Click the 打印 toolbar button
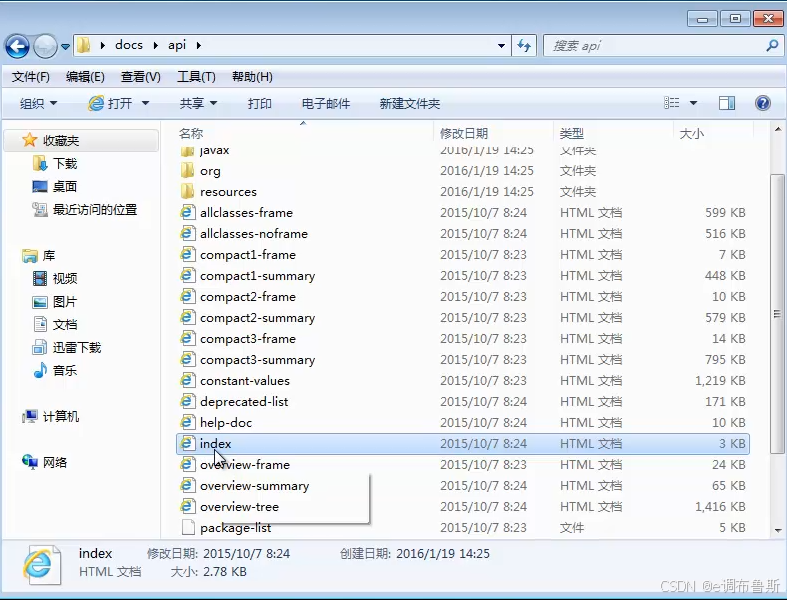Screen dimensions: 787x600 259,103
